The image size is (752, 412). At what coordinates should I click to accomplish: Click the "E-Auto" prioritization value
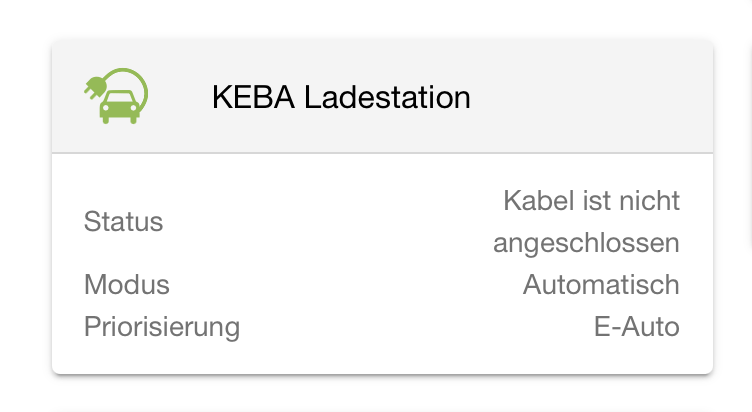click(x=636, y=326)
